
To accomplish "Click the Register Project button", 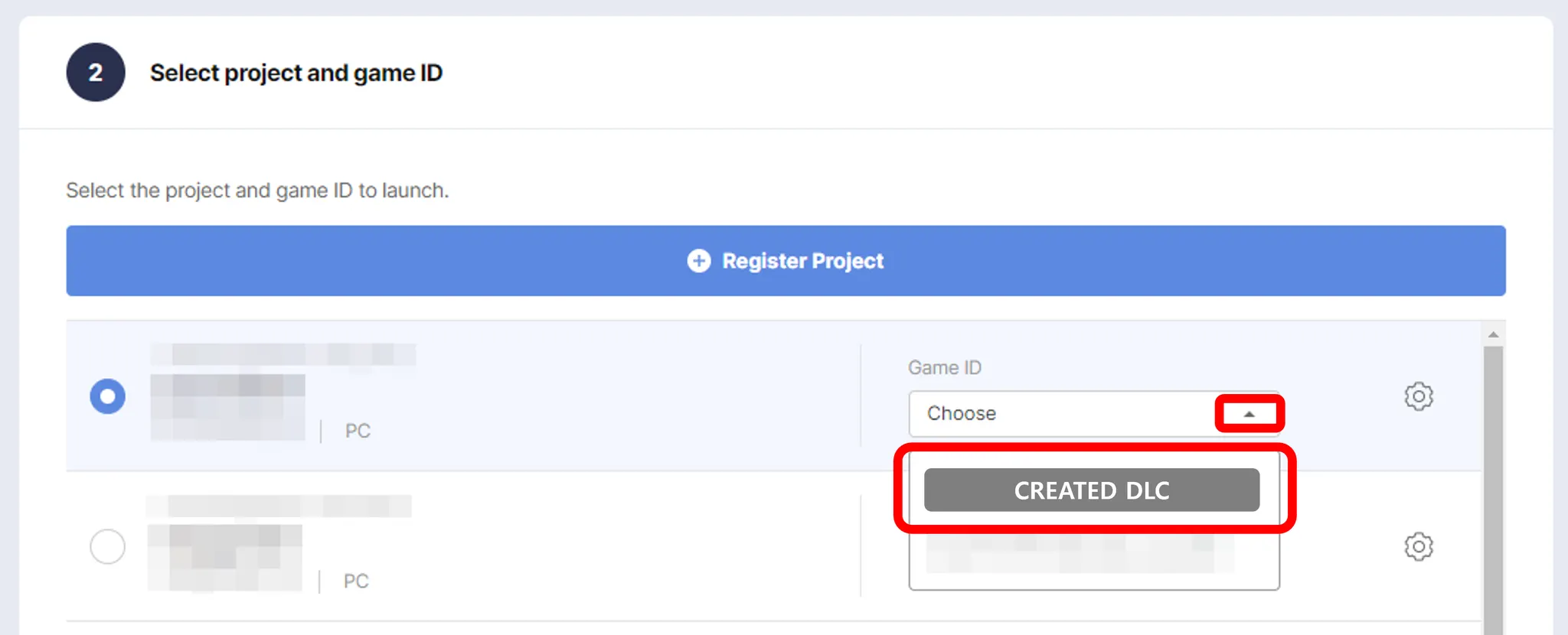I will 786,261.
